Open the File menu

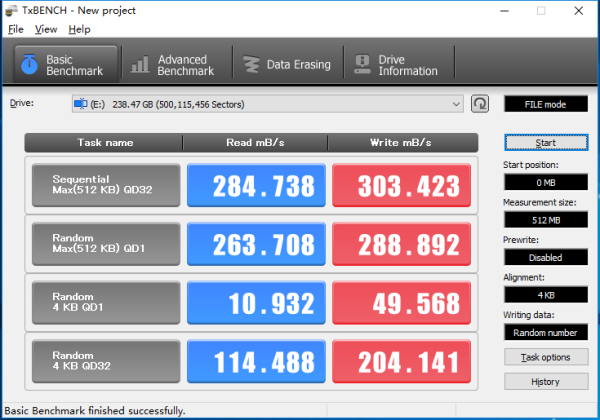click(15, 29)
